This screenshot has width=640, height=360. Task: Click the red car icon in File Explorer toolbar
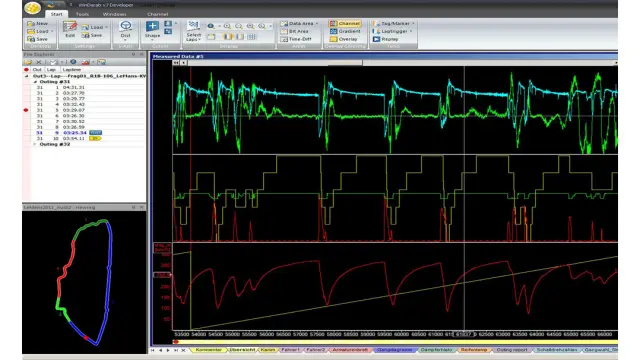[85, 62]
